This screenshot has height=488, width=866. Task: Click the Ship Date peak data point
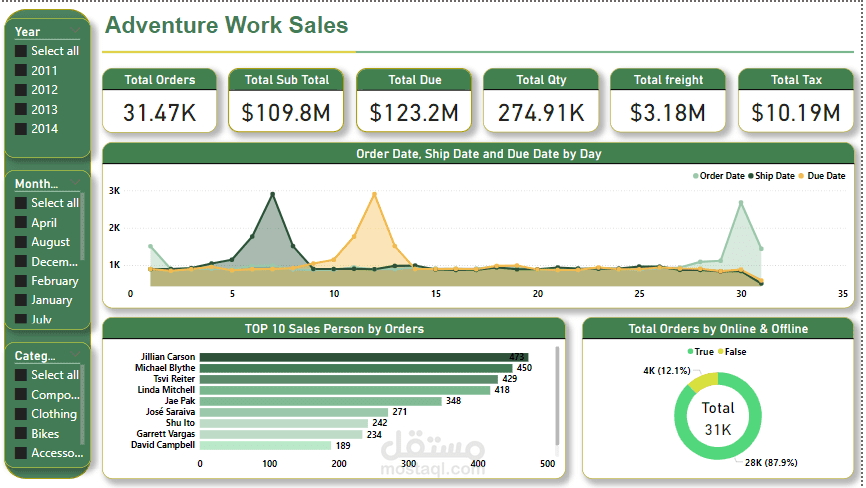(272, 194)
